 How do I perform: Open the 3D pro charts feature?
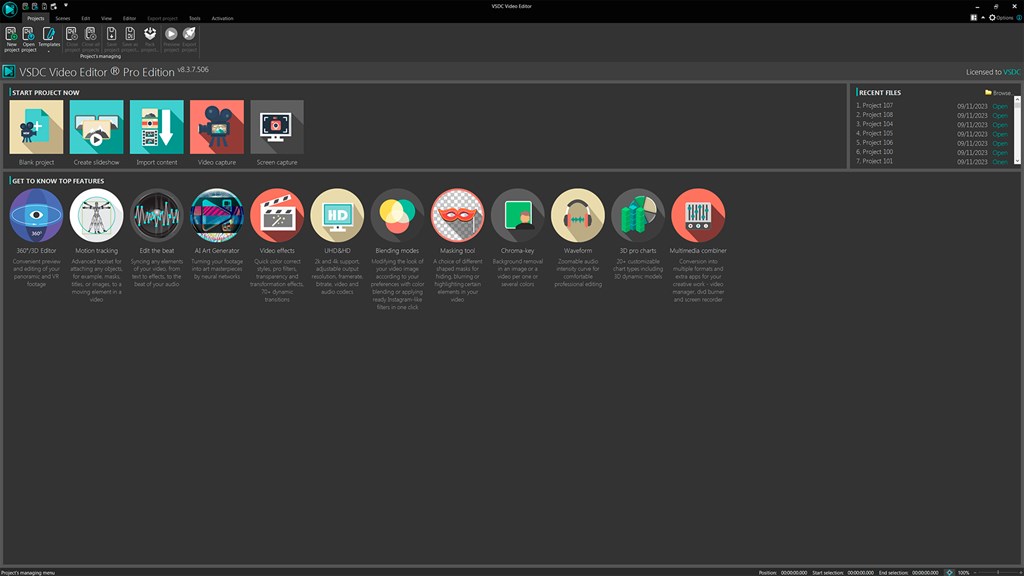(638, 215)
